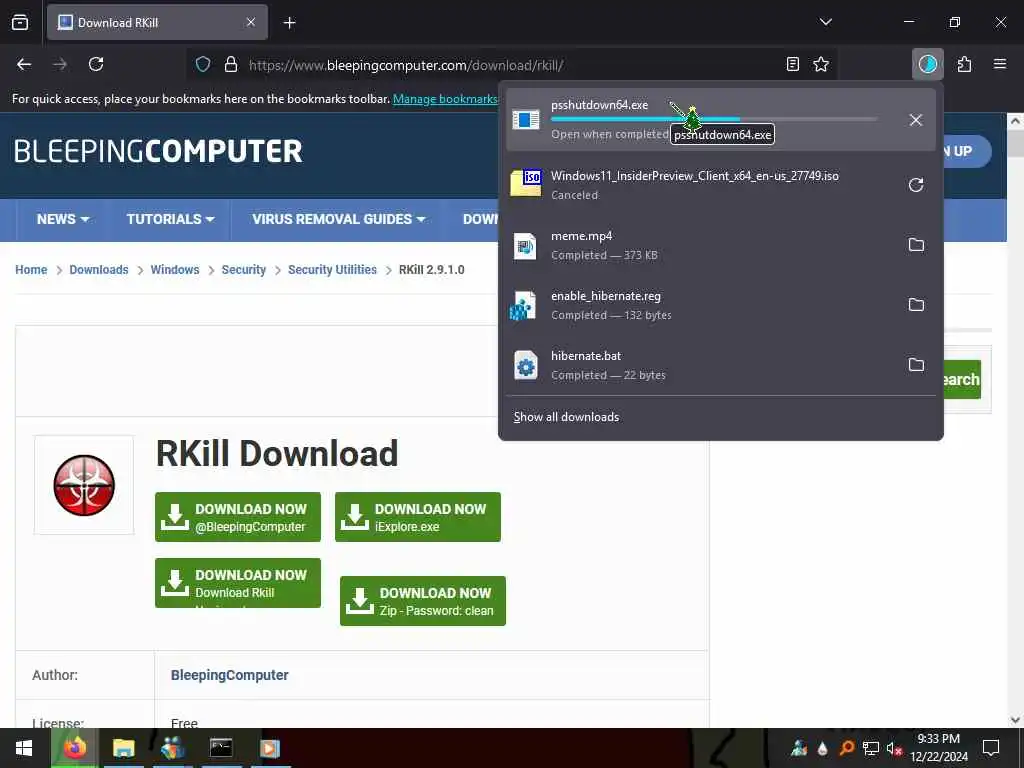The height and width of the screenshot is (768, 1024).
Task: Open the list all tabs dropdown
Action: point(825,22)
